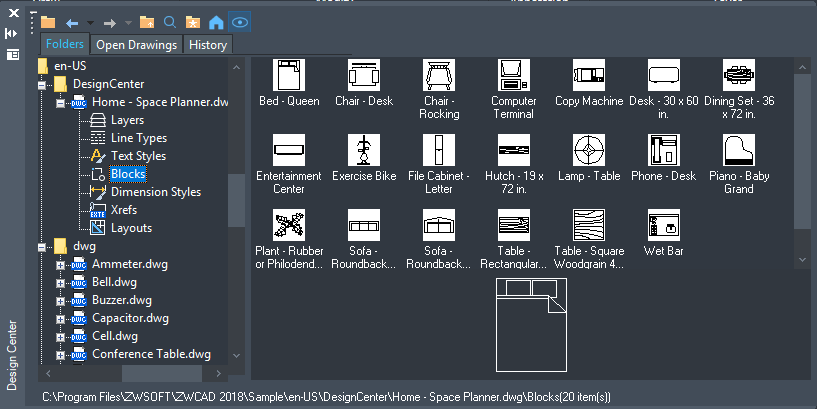Switch to the History tab
The image size is (817, 409).
pos(208,45)
